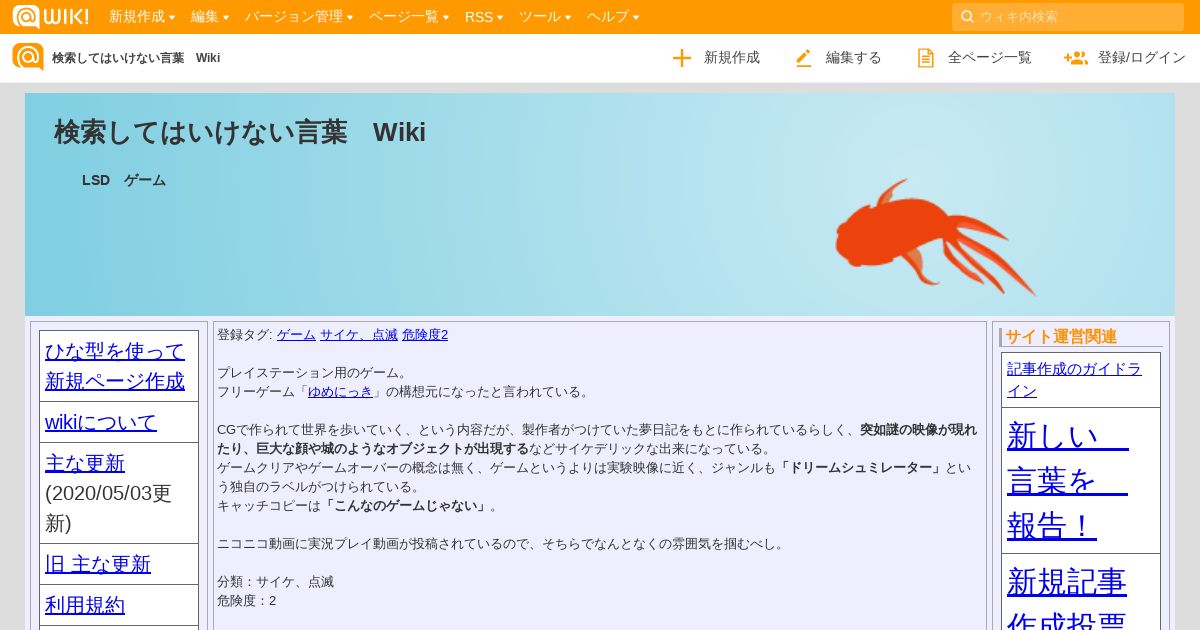Click the 分類：サイケ、点滅 line
Image resolution: width=1200 pixels, height=630 pixels.
tap(275, 582)
